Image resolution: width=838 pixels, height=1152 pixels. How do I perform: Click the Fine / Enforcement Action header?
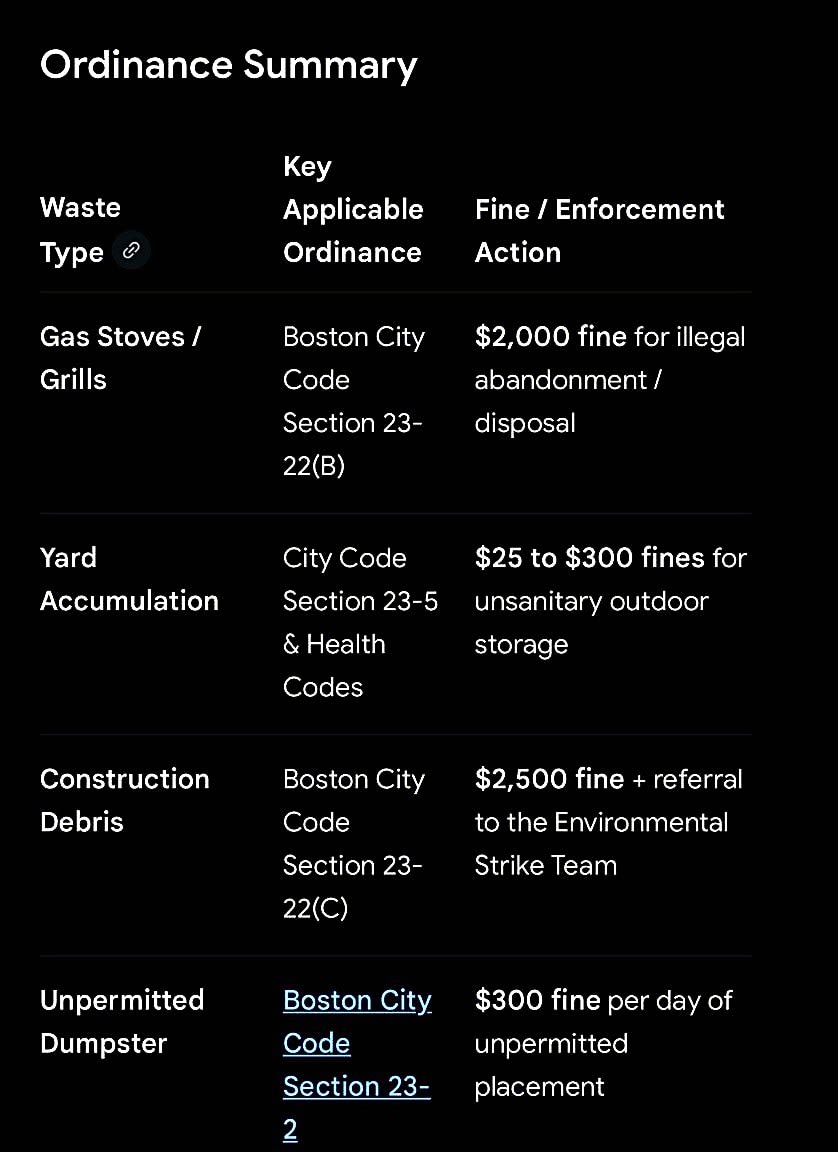click(599, 231)
